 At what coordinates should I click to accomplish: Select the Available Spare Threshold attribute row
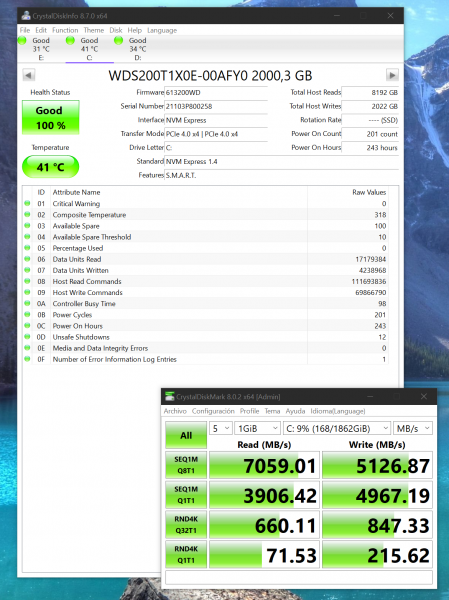[206, 237]
